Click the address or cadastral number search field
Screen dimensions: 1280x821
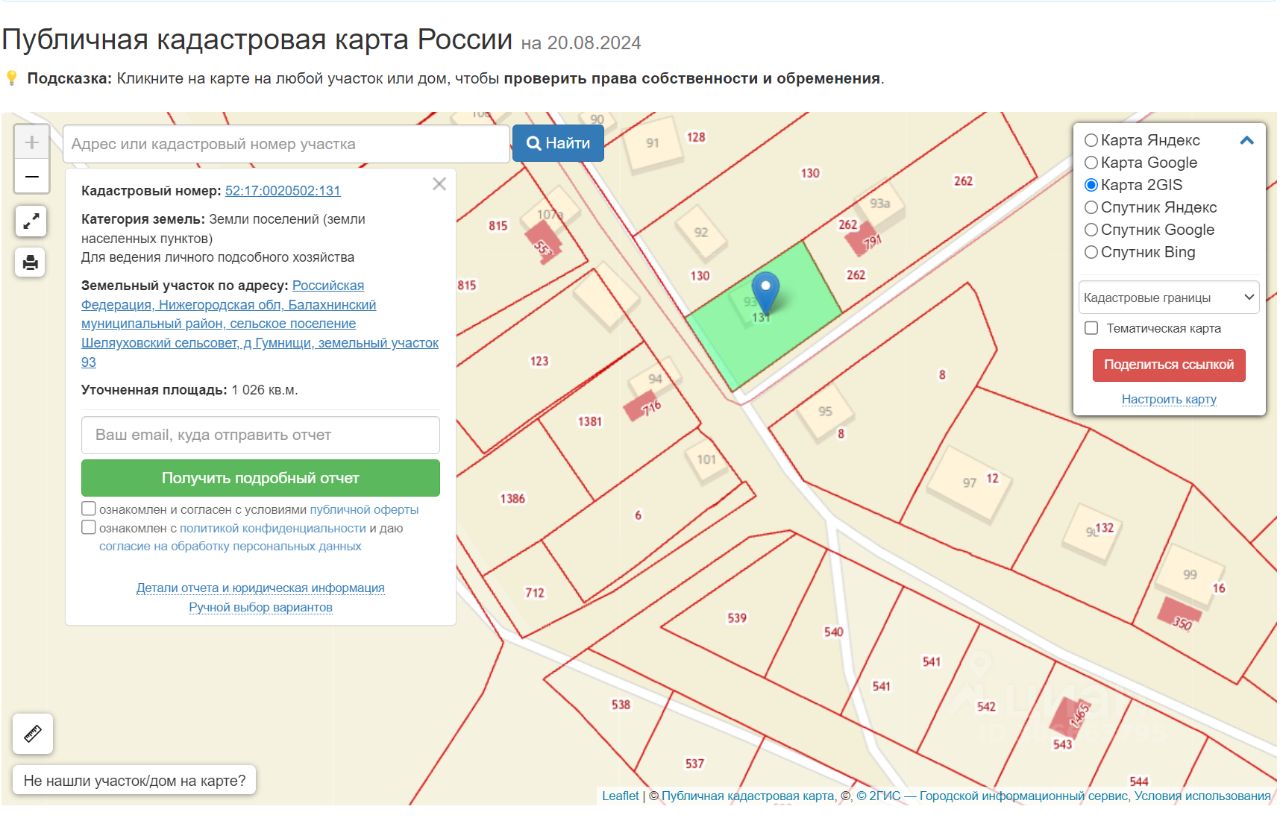point(286,144)
